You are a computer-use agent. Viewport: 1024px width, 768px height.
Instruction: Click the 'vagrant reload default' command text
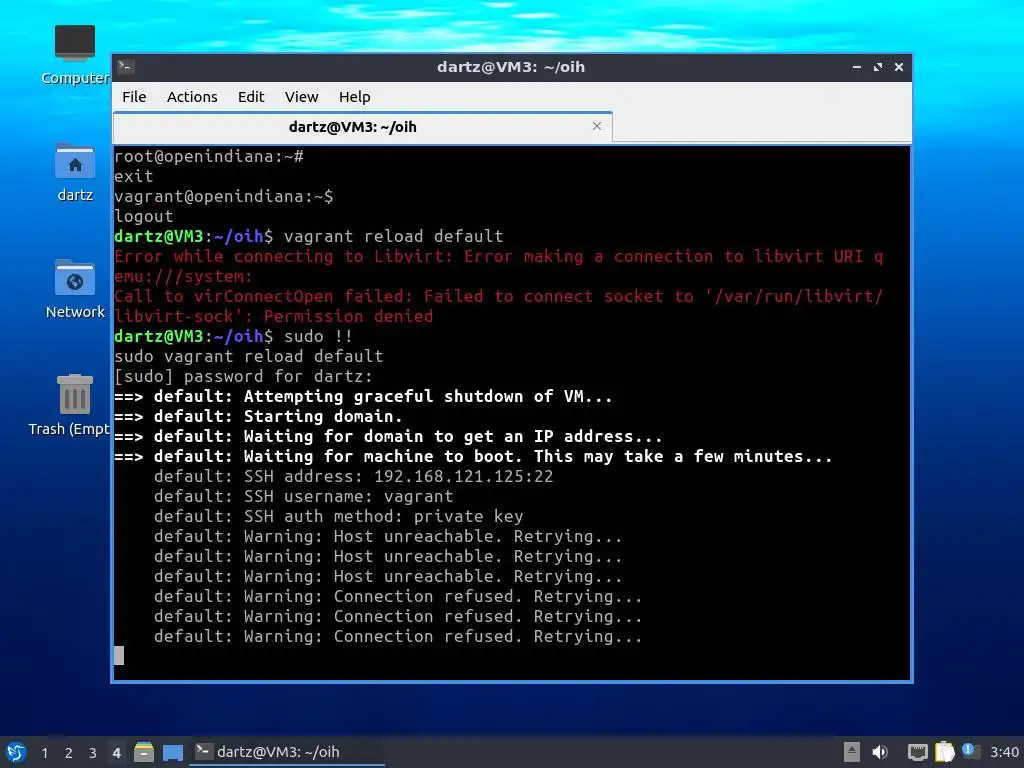click(x=394, y=236)
